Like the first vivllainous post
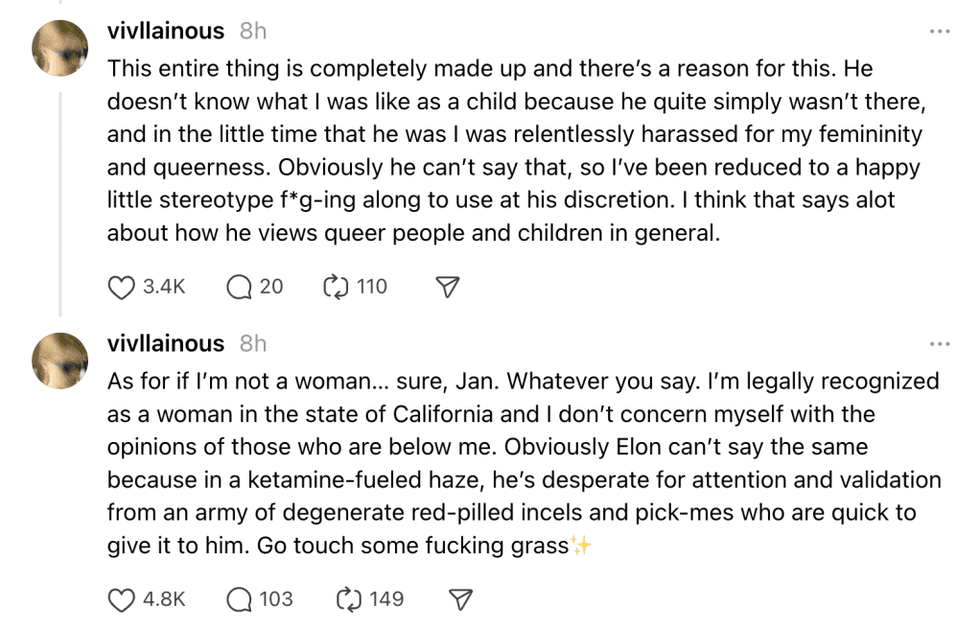Image resolution: width=980 pixels, height=629 pixels. (121, 287)
